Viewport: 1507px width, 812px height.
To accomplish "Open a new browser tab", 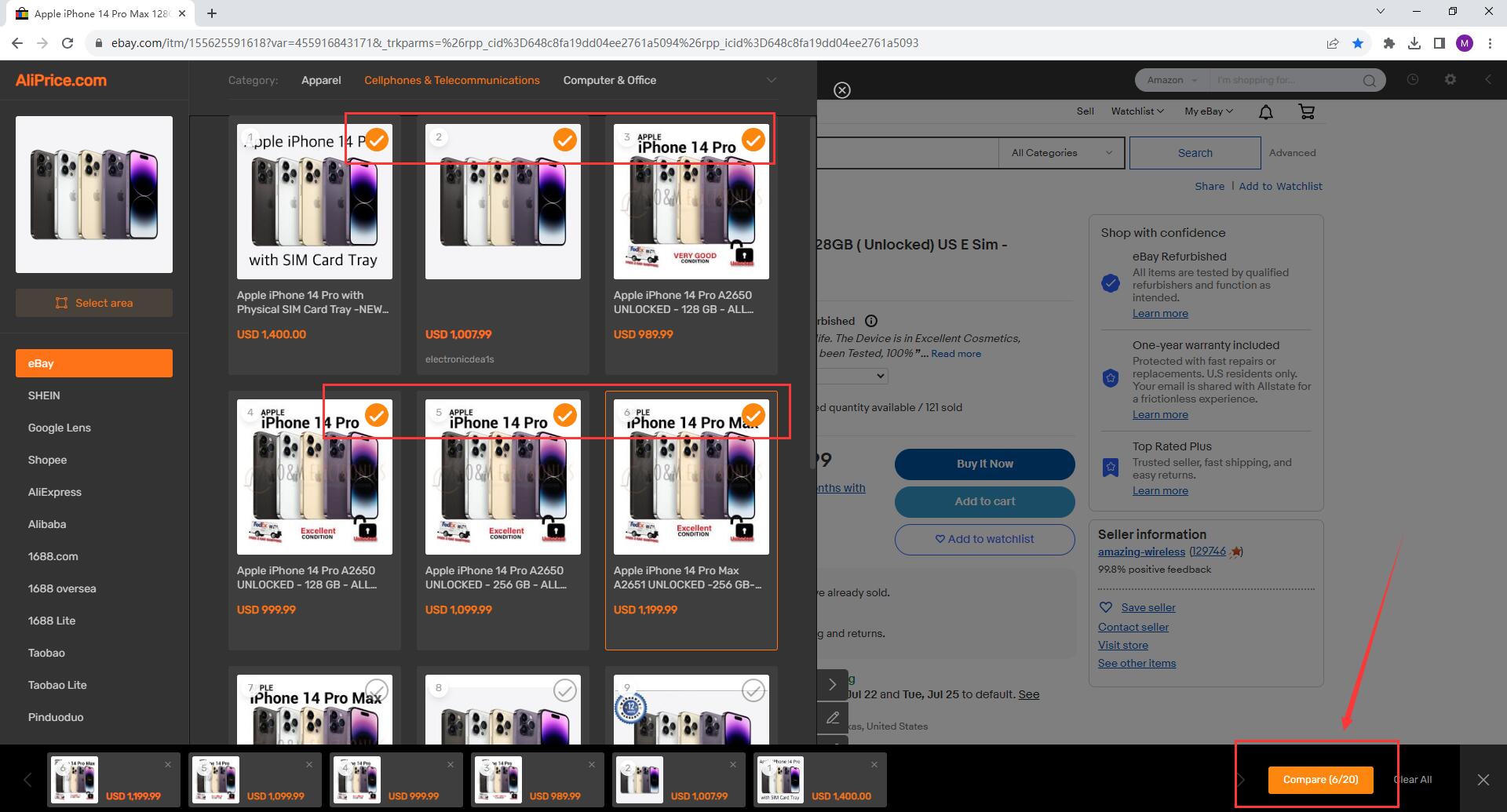I will tap(212, 13).
